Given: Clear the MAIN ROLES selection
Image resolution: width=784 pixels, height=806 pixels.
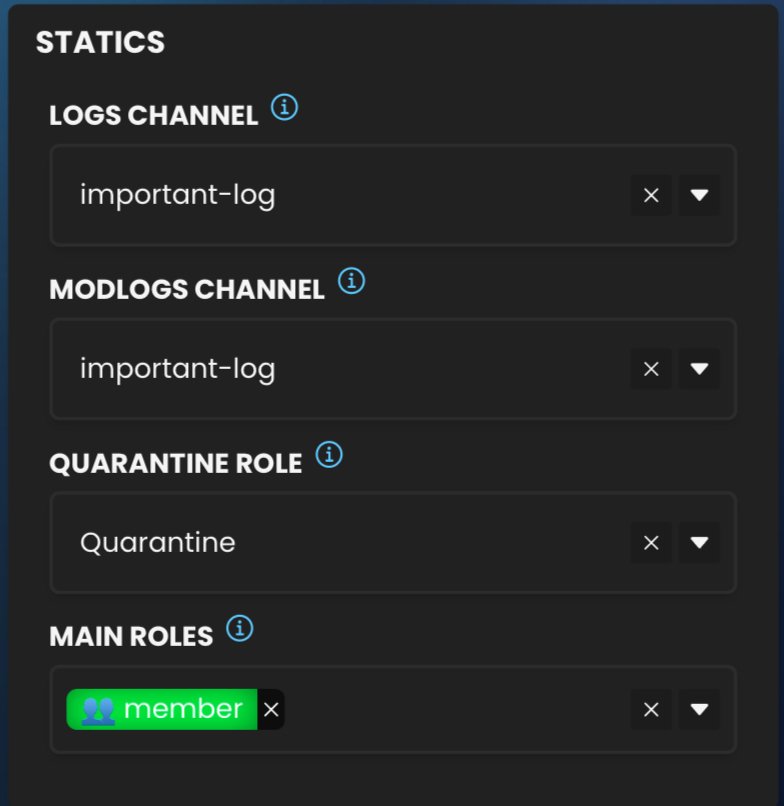Looking at the screenshot, I should coord(651,709).
